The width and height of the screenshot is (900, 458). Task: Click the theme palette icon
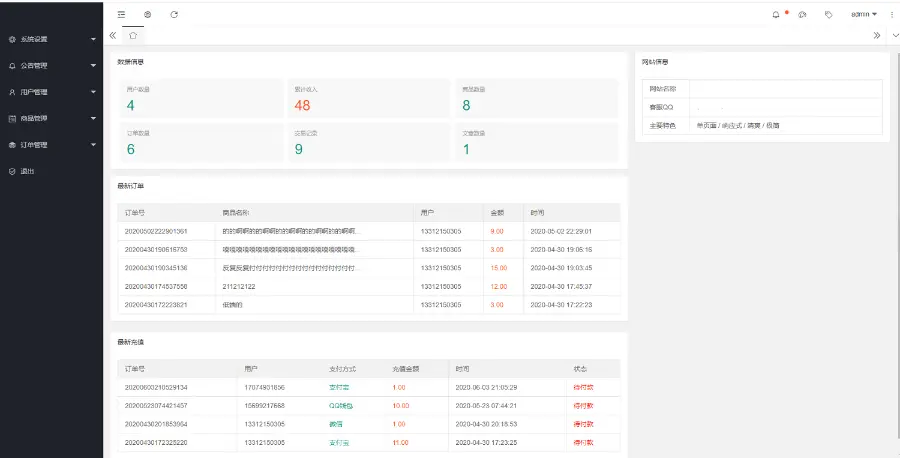click(x=802, y=15)
